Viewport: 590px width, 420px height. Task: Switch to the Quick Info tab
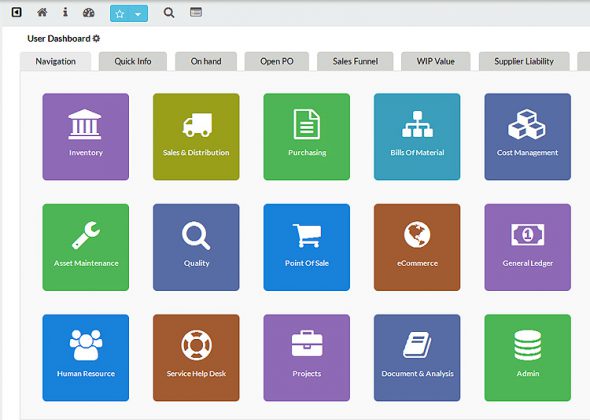tap(133, 61)
